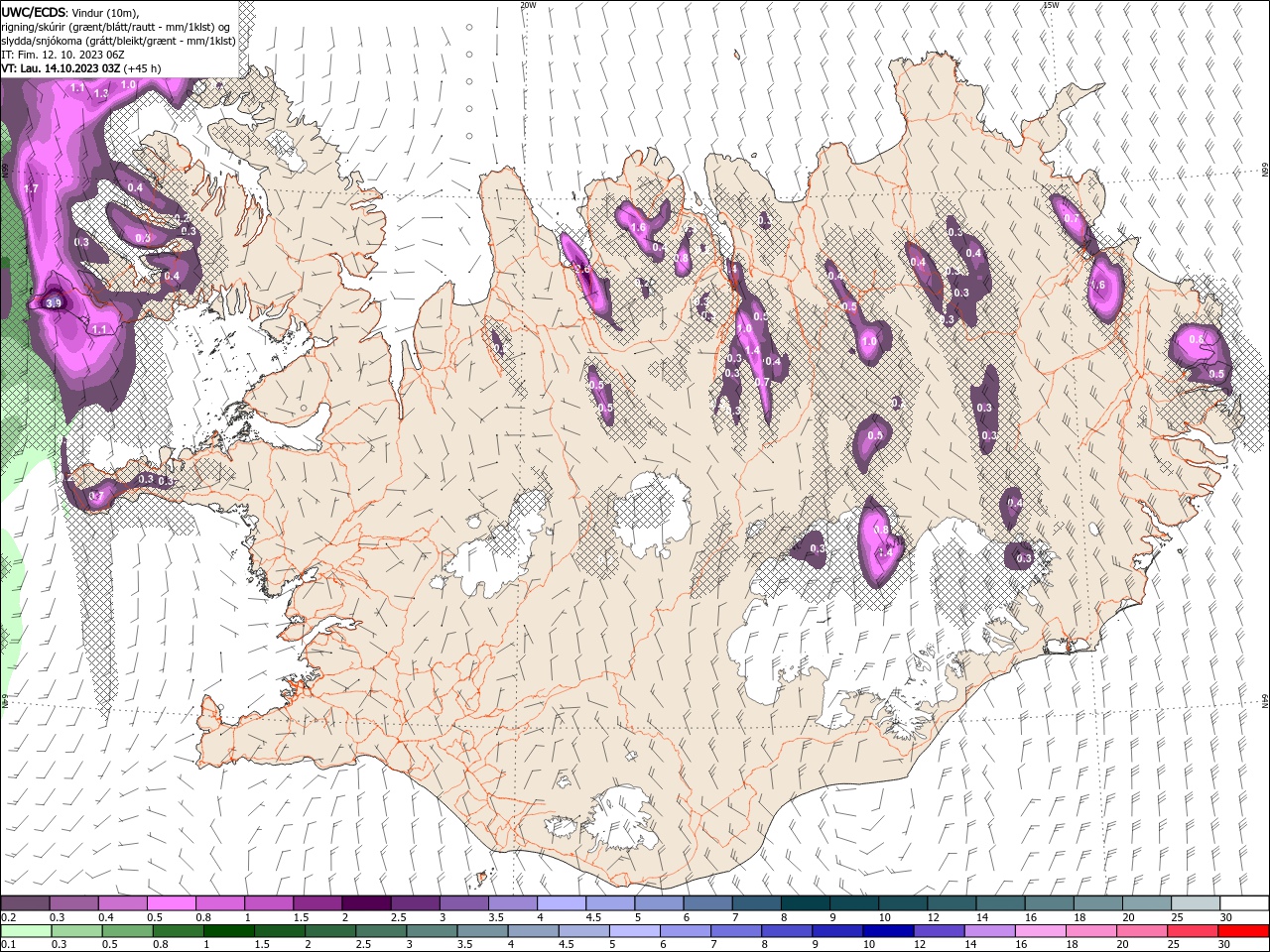Select the darkest green 1–1.5 rain legend swatch

point(228,930)
